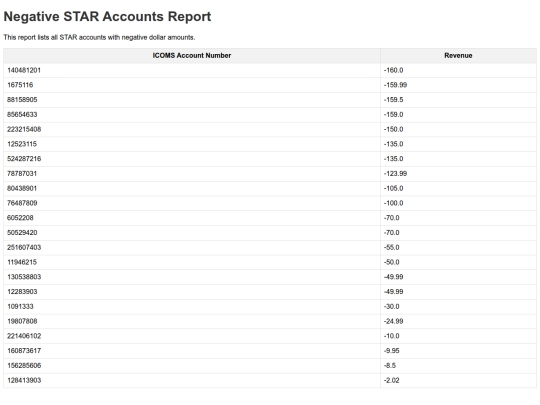Select account number 223215408
The image size is (540, 405).
coord(24,129)
